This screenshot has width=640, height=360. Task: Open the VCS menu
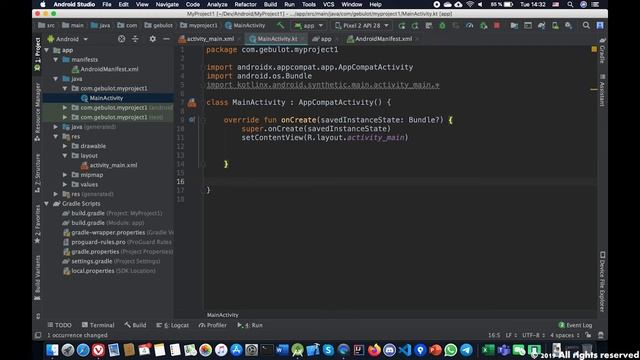coord(329,4)
